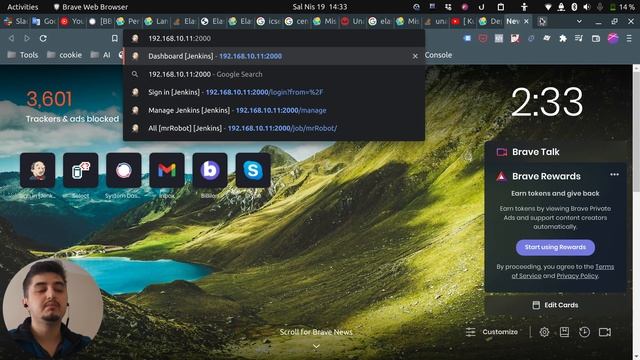Select Dashboard [Jenkins] suggestion

coord(273,56)
